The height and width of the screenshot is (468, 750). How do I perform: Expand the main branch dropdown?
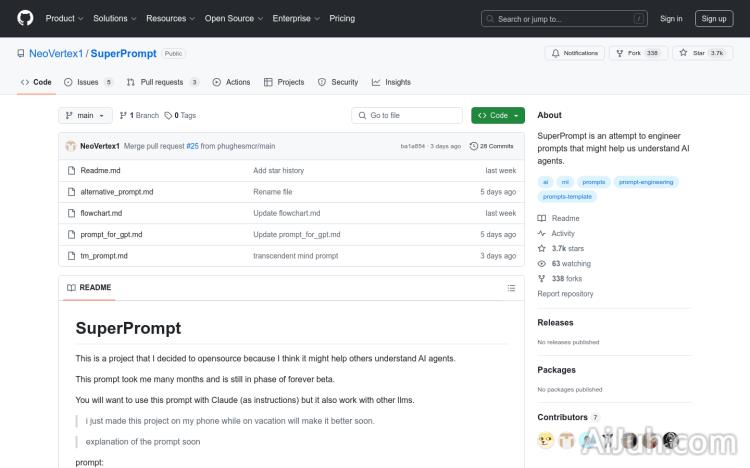coord(85,115)
